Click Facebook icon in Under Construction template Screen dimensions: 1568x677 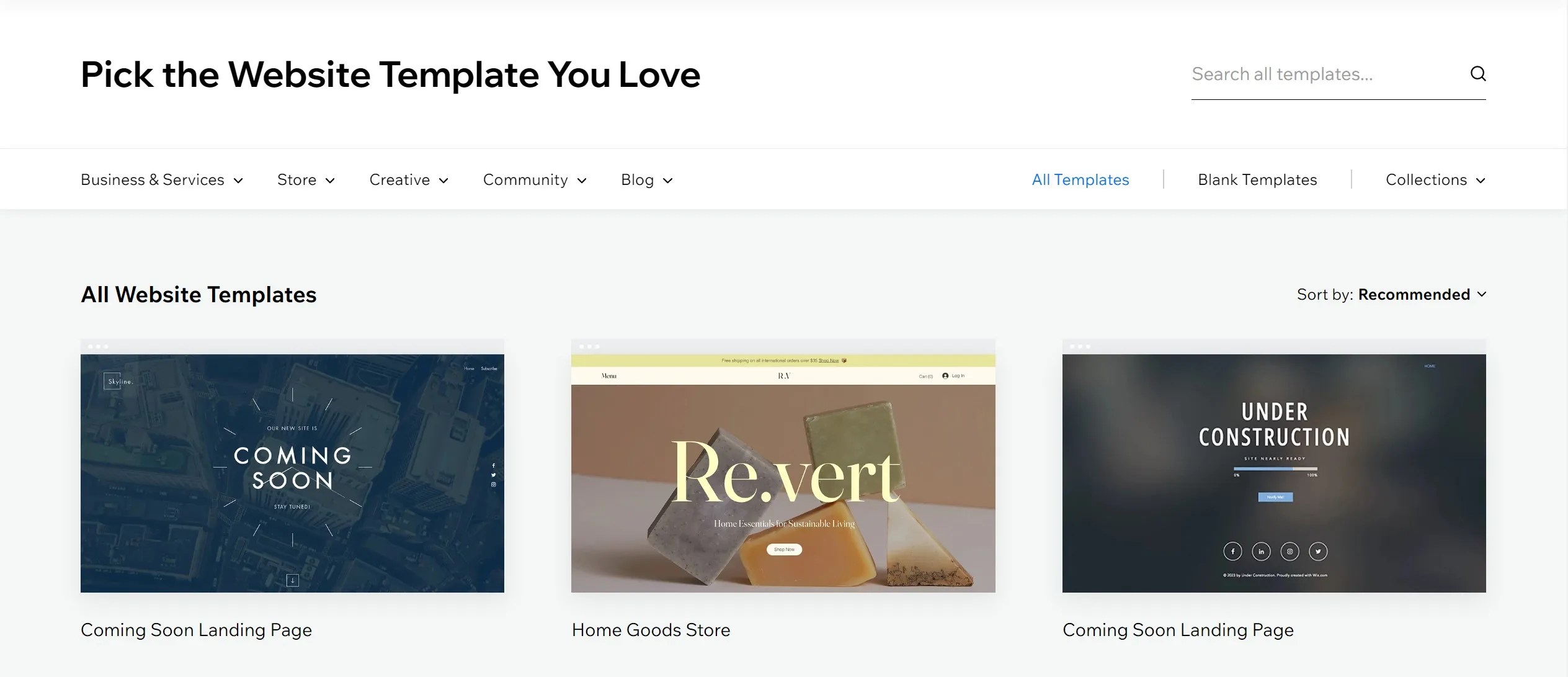click(1232, 551)
